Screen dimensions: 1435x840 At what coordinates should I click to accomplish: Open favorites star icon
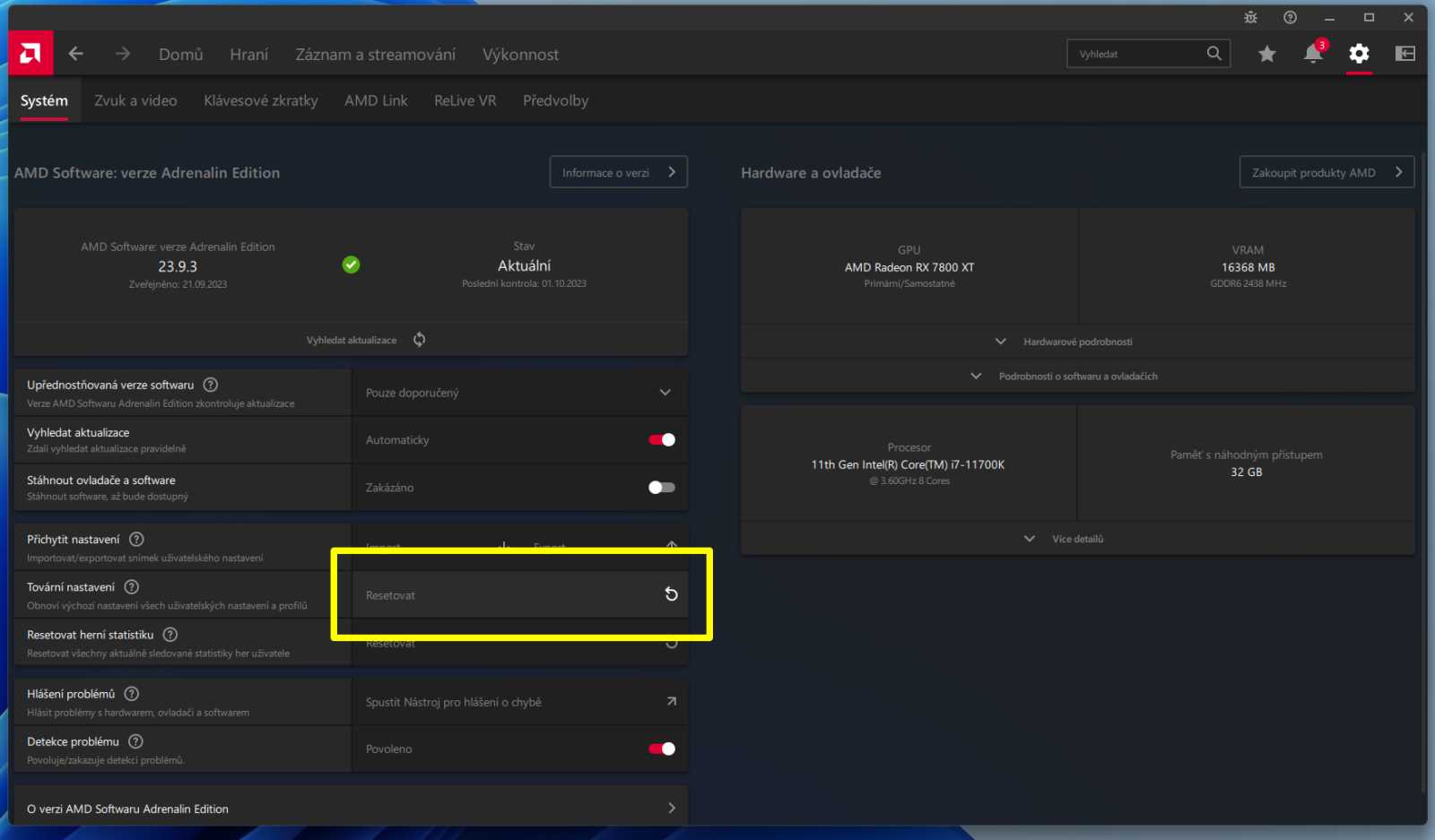pyautogui.click(x=1266, y=54)
